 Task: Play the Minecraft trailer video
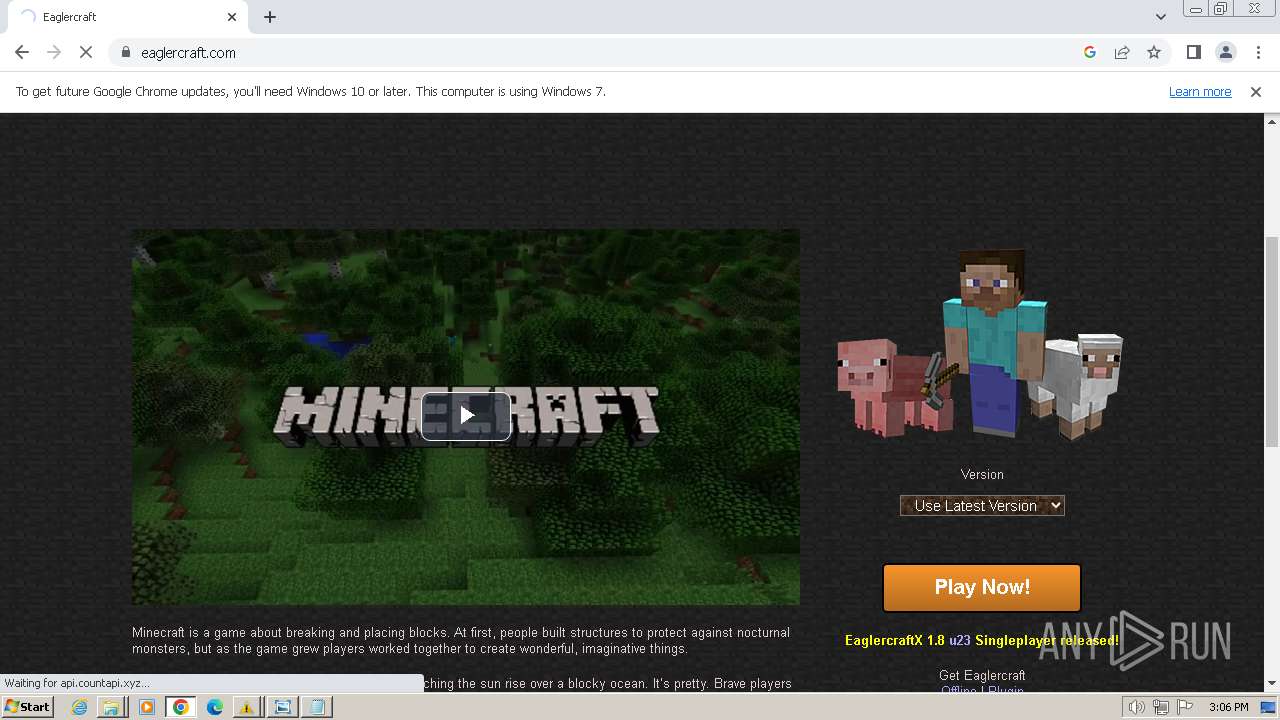pyautogui.click(x=466, y=415)
